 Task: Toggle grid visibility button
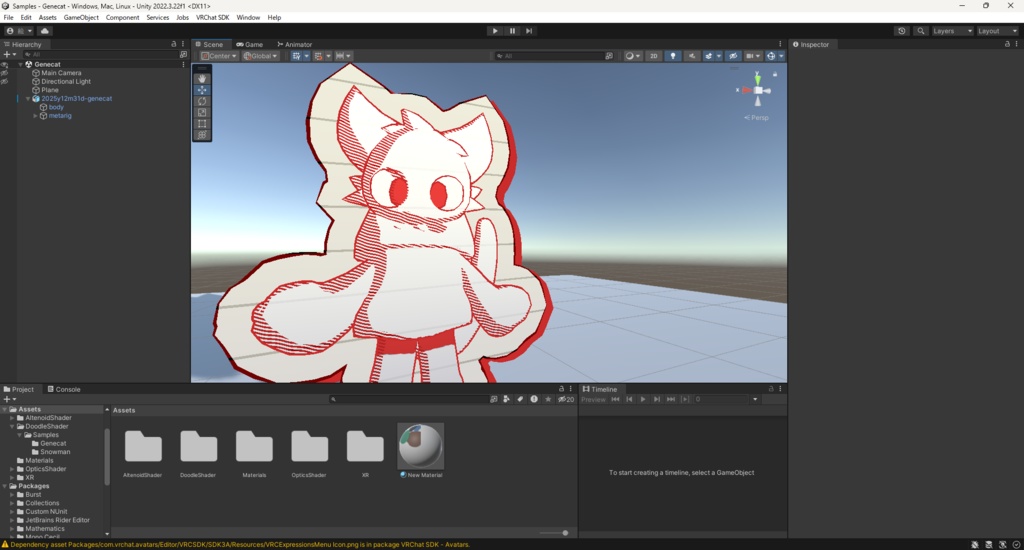pyautogui.click(x=296, y=56)
